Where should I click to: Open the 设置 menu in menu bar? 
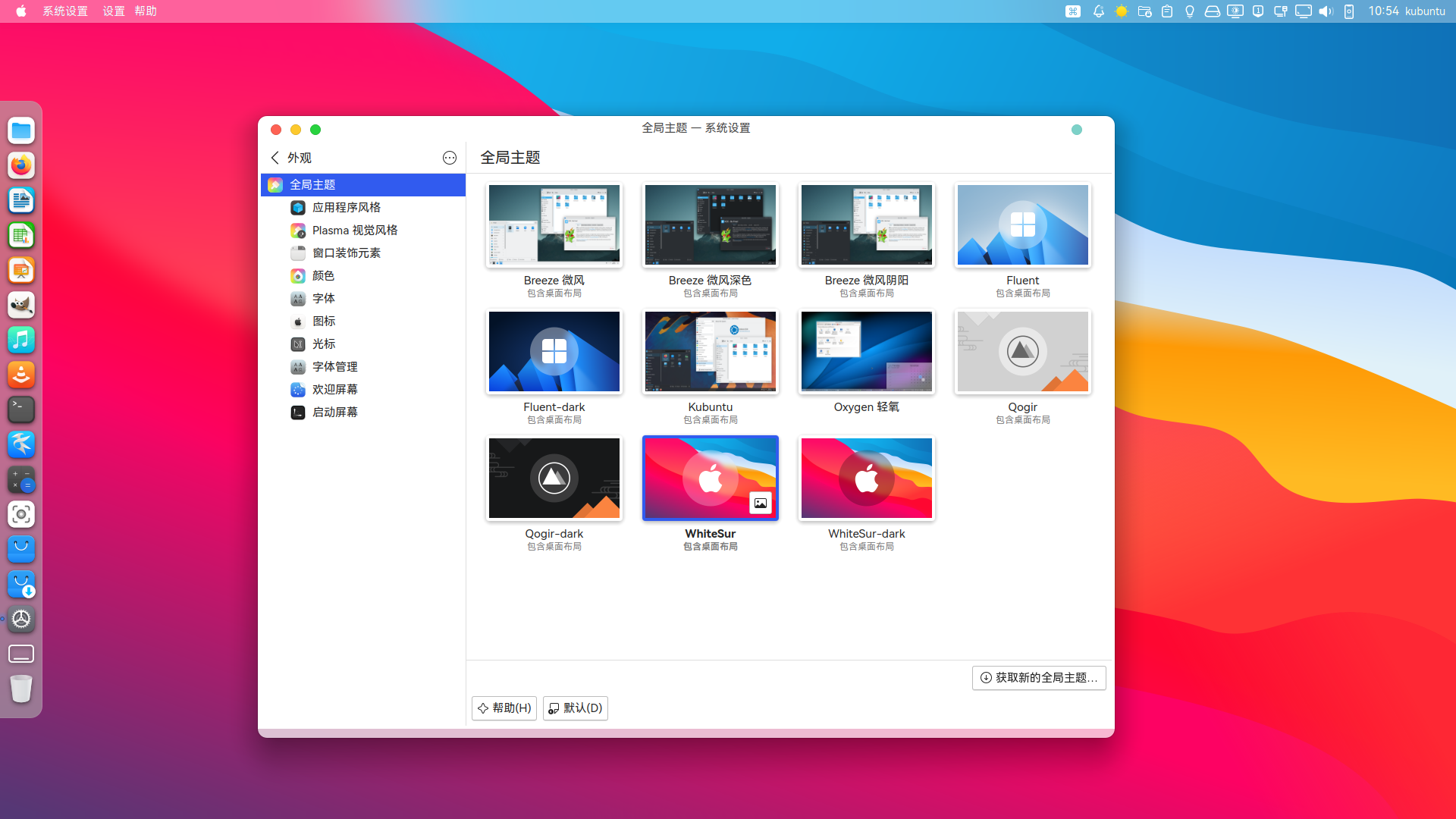tap(114, 11)
